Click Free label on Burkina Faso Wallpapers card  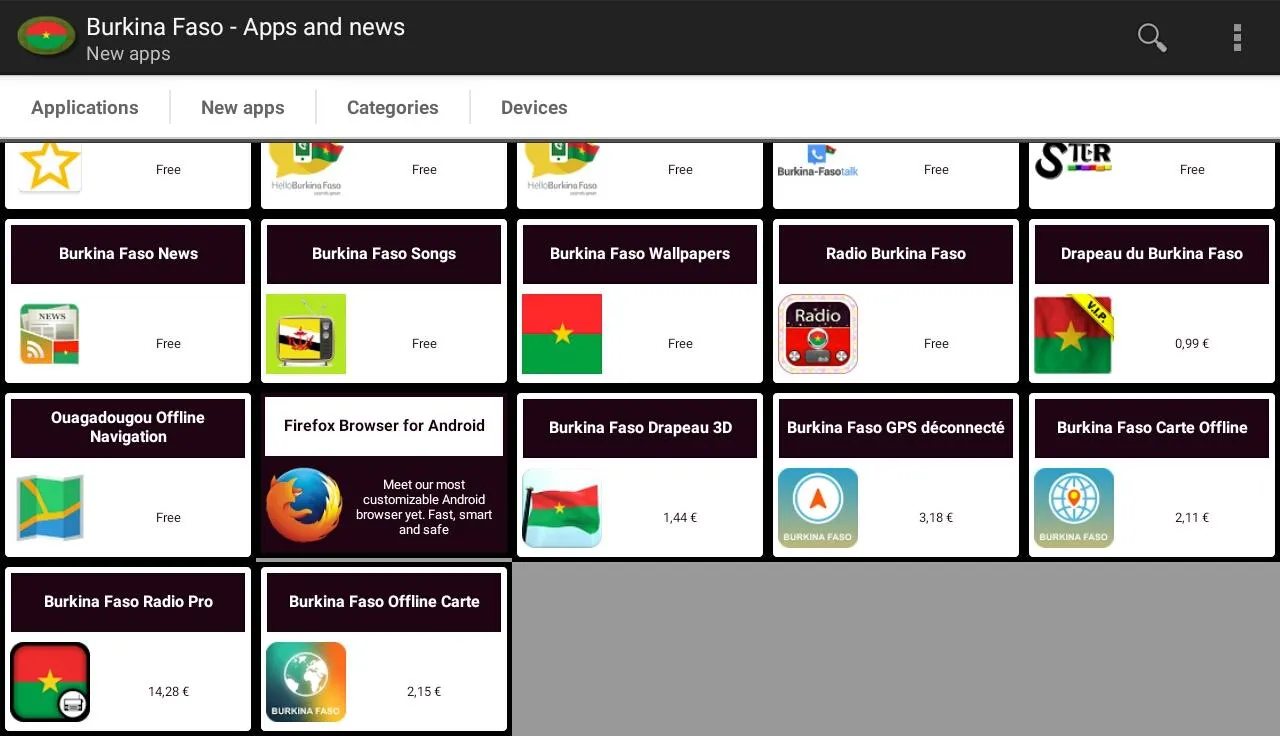pyautogui.click(x=680, y=344)
